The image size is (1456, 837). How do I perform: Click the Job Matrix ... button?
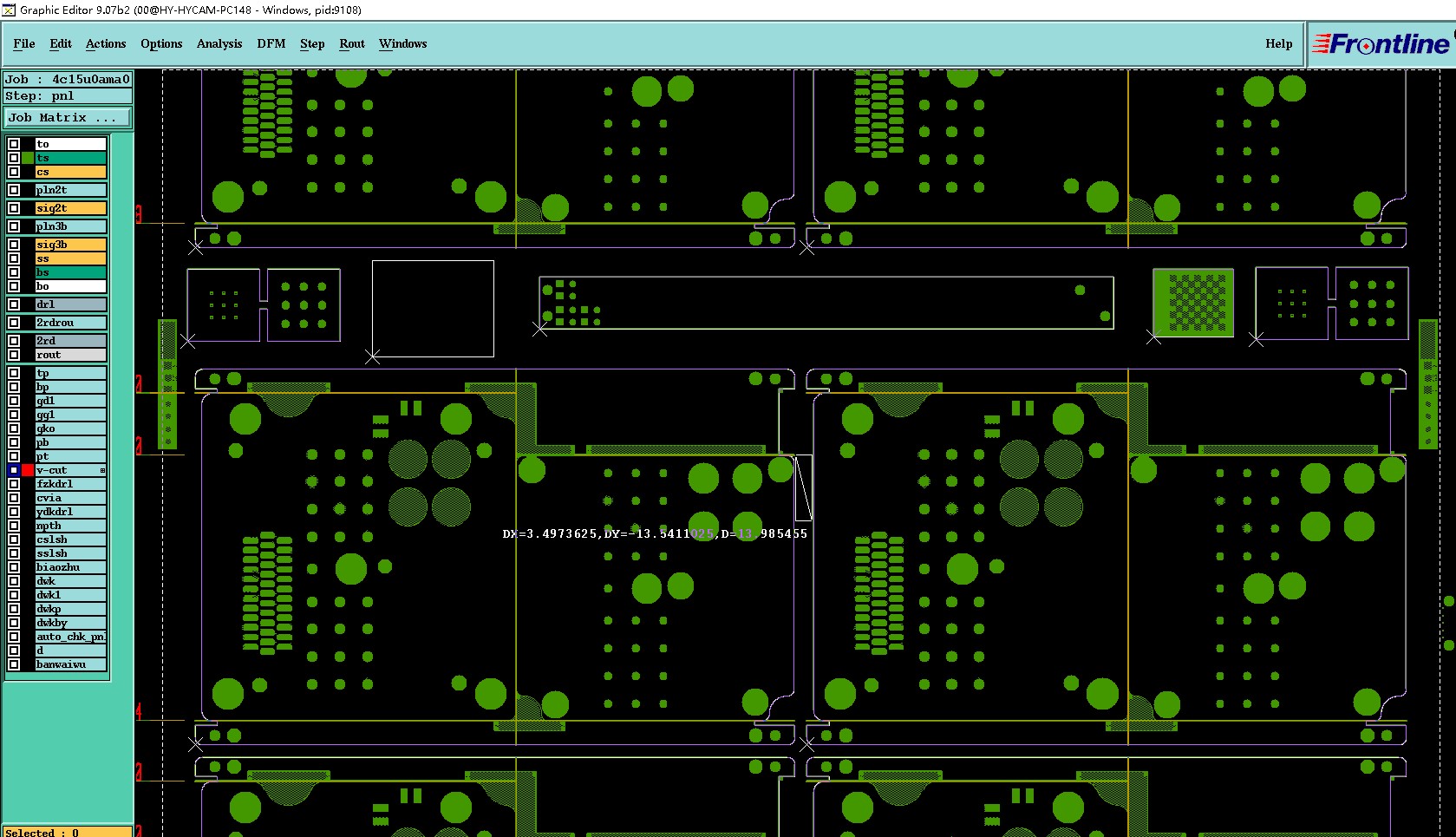click(x=69, y=117)
